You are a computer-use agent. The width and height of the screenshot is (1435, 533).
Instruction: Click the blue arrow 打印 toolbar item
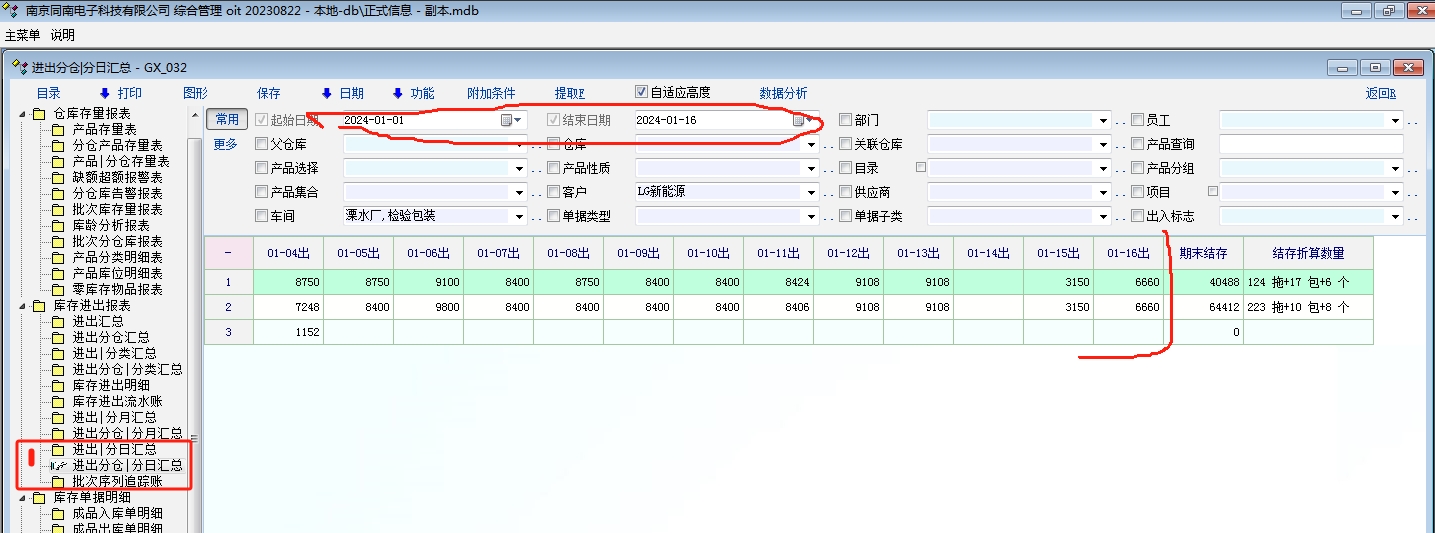coord(120,93)
